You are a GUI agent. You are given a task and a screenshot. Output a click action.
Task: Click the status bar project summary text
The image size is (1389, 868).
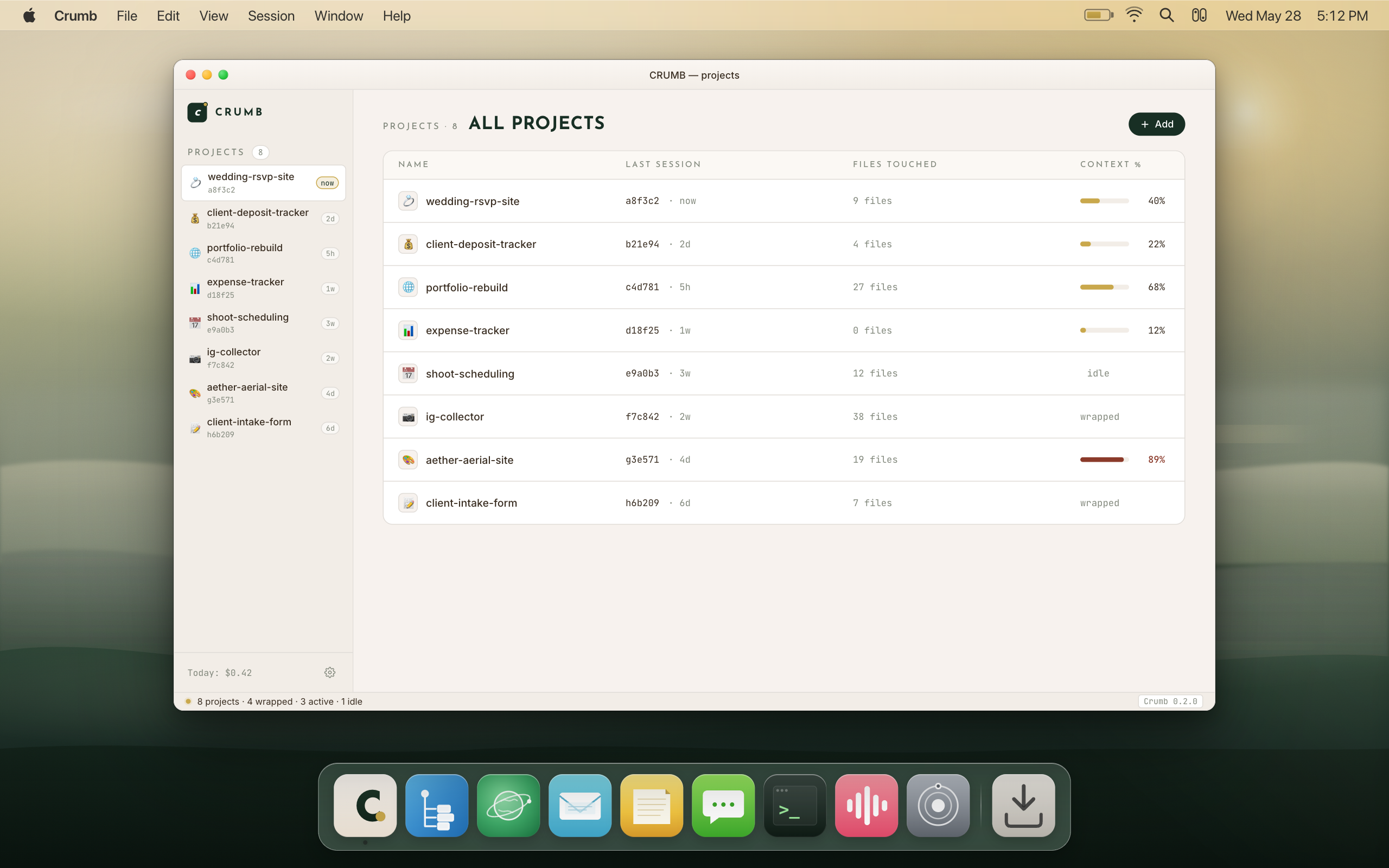[279, 701]
